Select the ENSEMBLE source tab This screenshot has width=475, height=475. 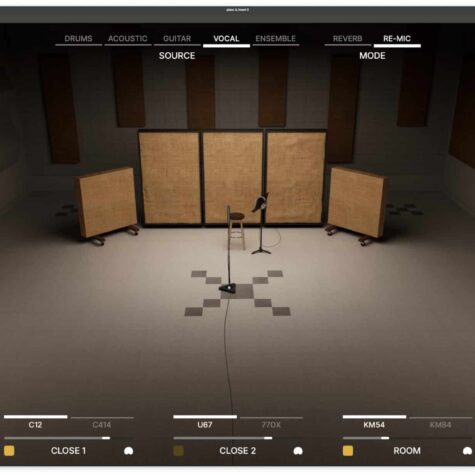point(276,39)
